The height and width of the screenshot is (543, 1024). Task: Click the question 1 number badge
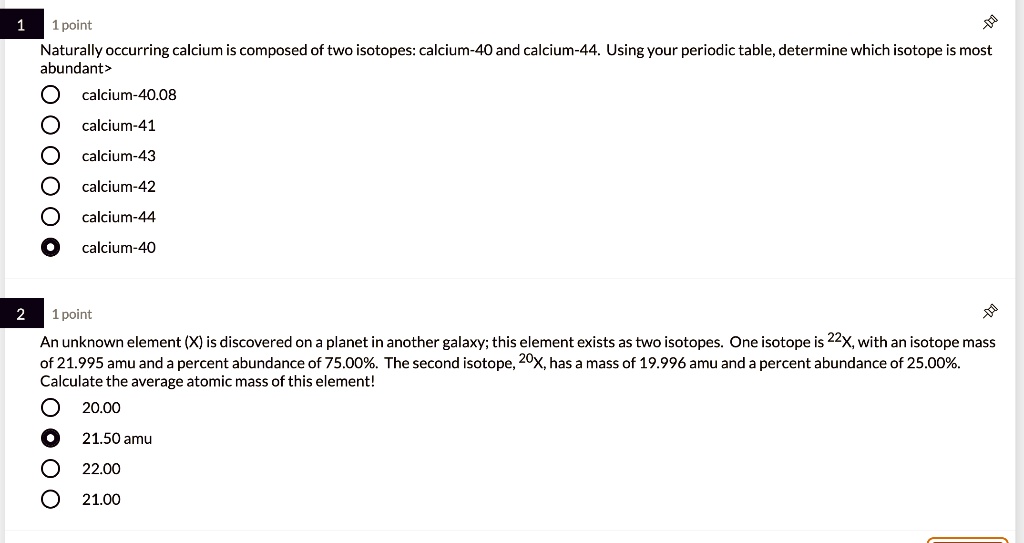(x=19, y=25)
